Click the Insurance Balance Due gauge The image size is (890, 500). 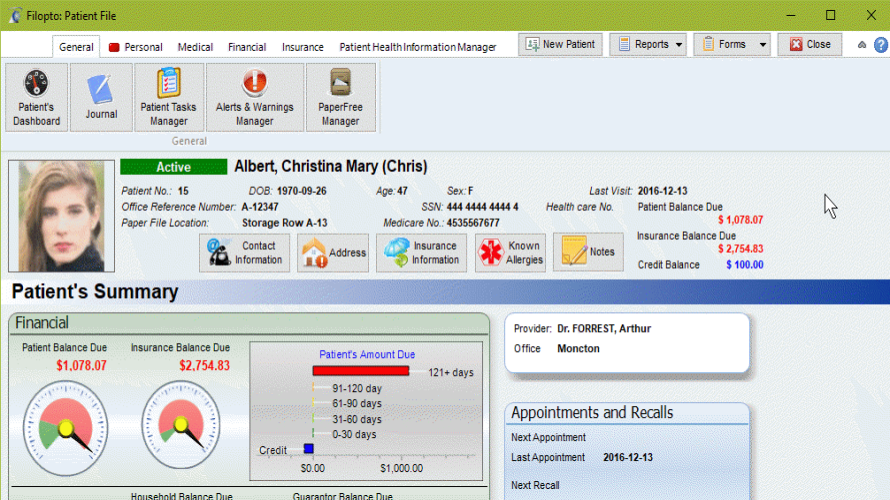pos(181,425)
